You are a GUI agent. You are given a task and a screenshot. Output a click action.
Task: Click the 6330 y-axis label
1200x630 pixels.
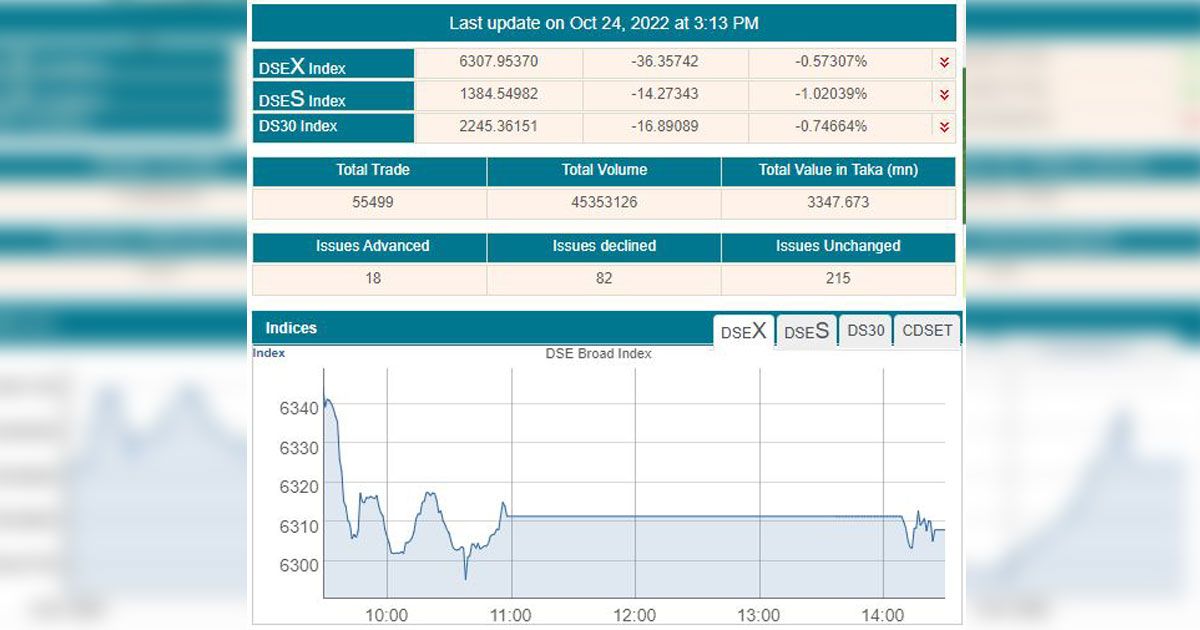(x=298, y=447)
